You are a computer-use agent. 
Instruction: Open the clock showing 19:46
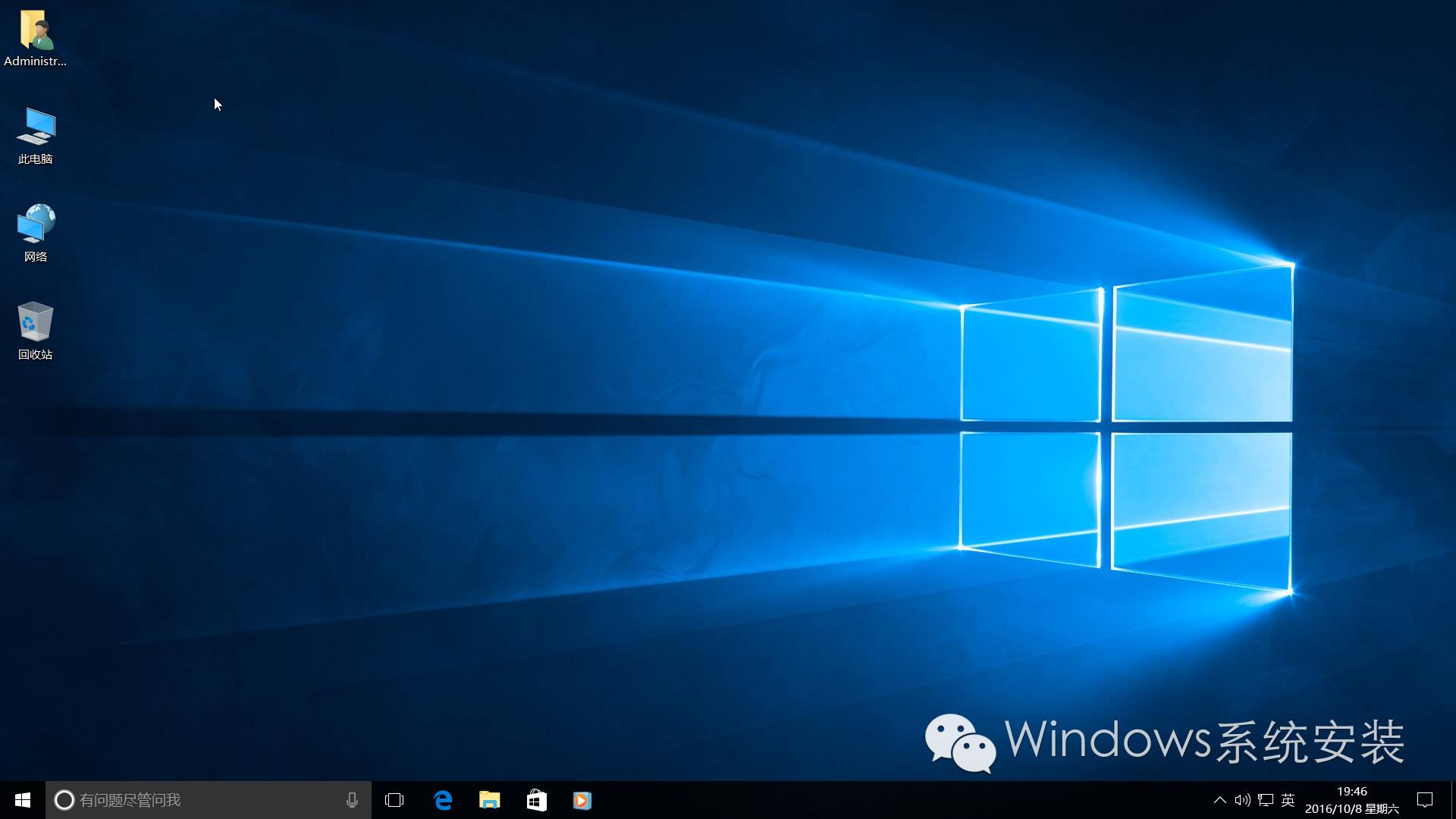point(1352,800)
